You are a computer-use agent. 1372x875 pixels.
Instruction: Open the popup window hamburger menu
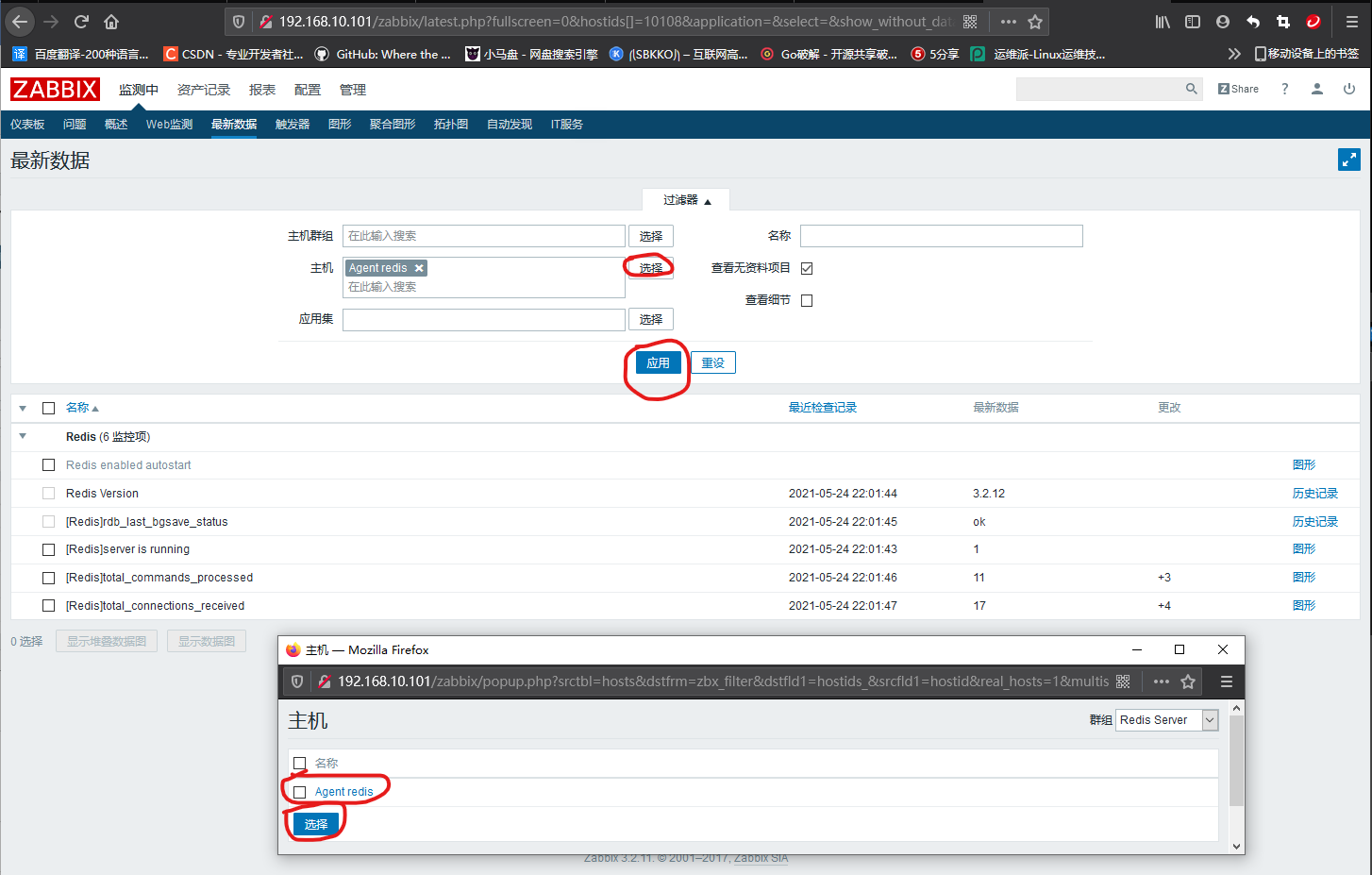1227,681
